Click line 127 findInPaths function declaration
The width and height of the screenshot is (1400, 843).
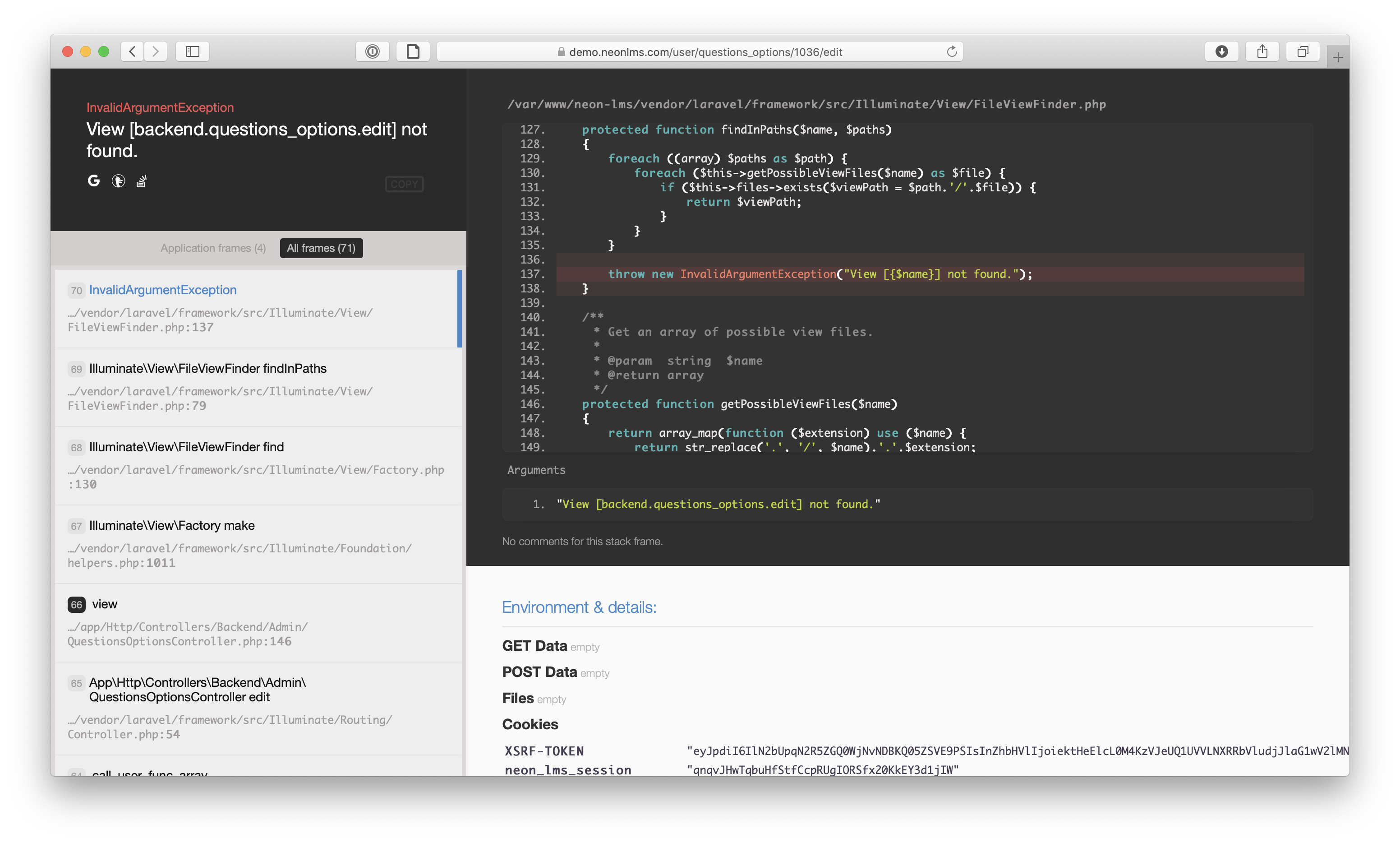click(737, 130)
